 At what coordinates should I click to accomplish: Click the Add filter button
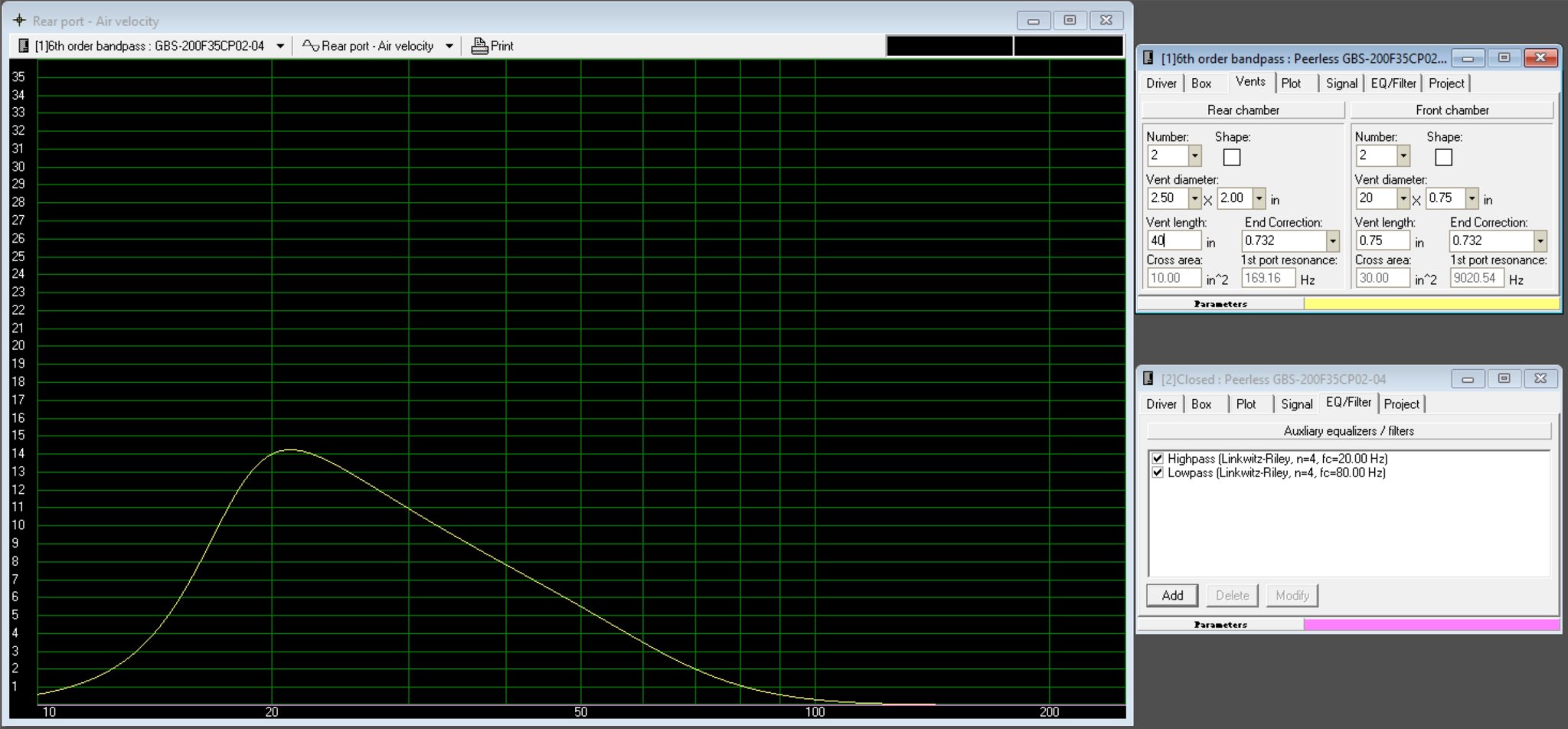coord(1172,595)
